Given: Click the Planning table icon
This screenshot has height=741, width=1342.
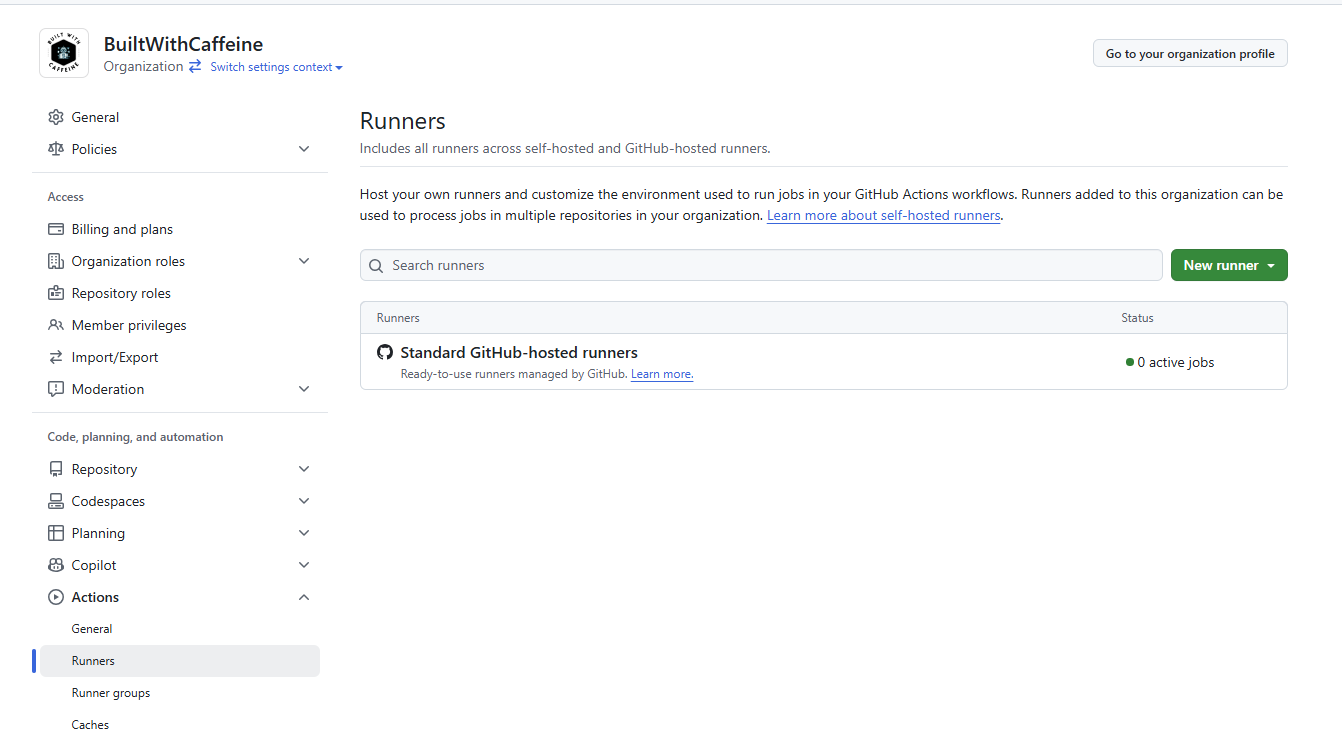Looking at the screenshot, I should (56, 533).
